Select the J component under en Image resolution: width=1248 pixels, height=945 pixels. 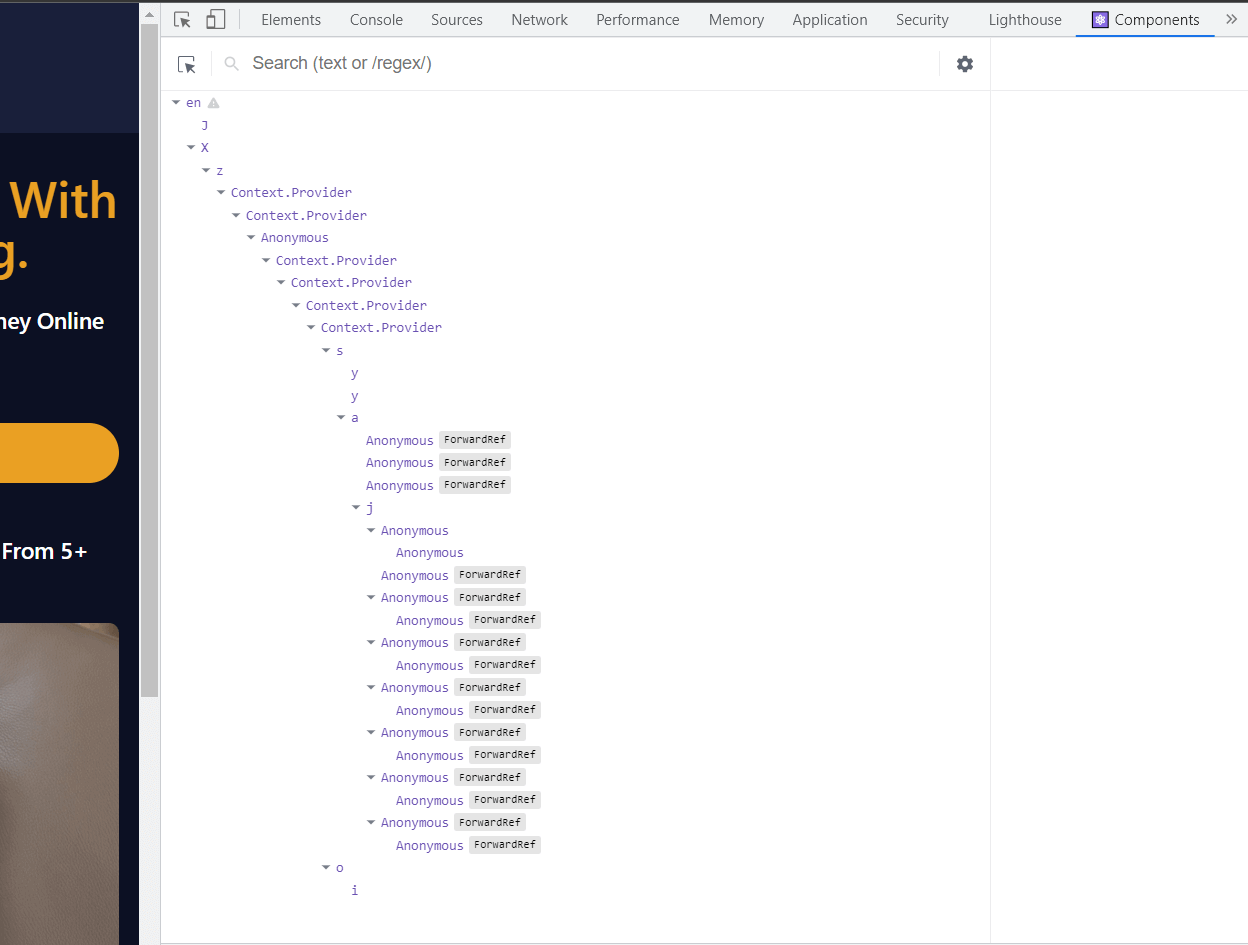click(205, 126)
